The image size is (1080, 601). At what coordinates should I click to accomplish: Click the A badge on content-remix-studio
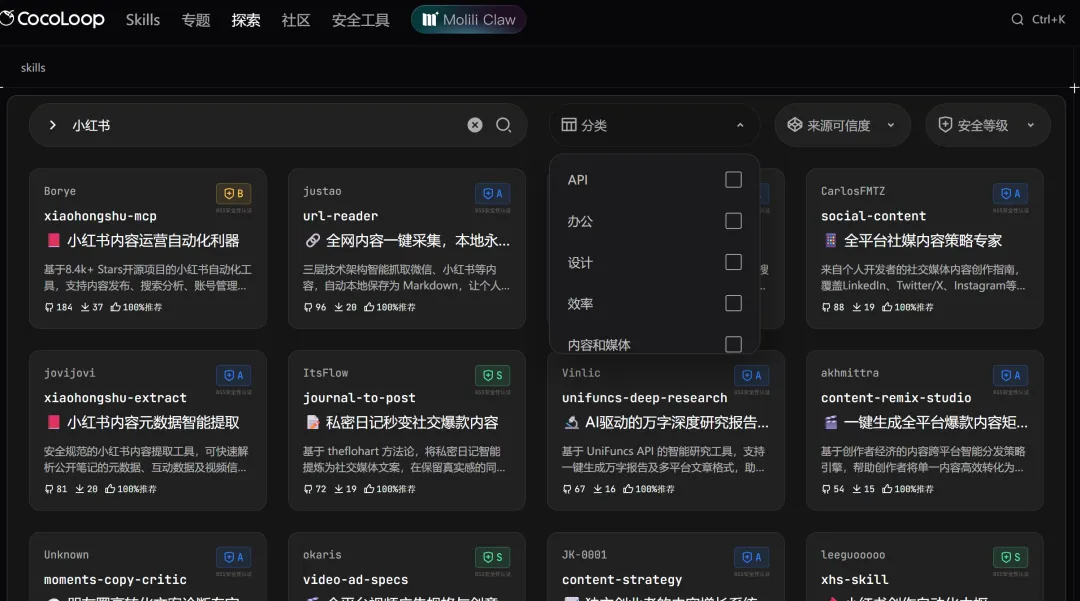(1010, 375)
